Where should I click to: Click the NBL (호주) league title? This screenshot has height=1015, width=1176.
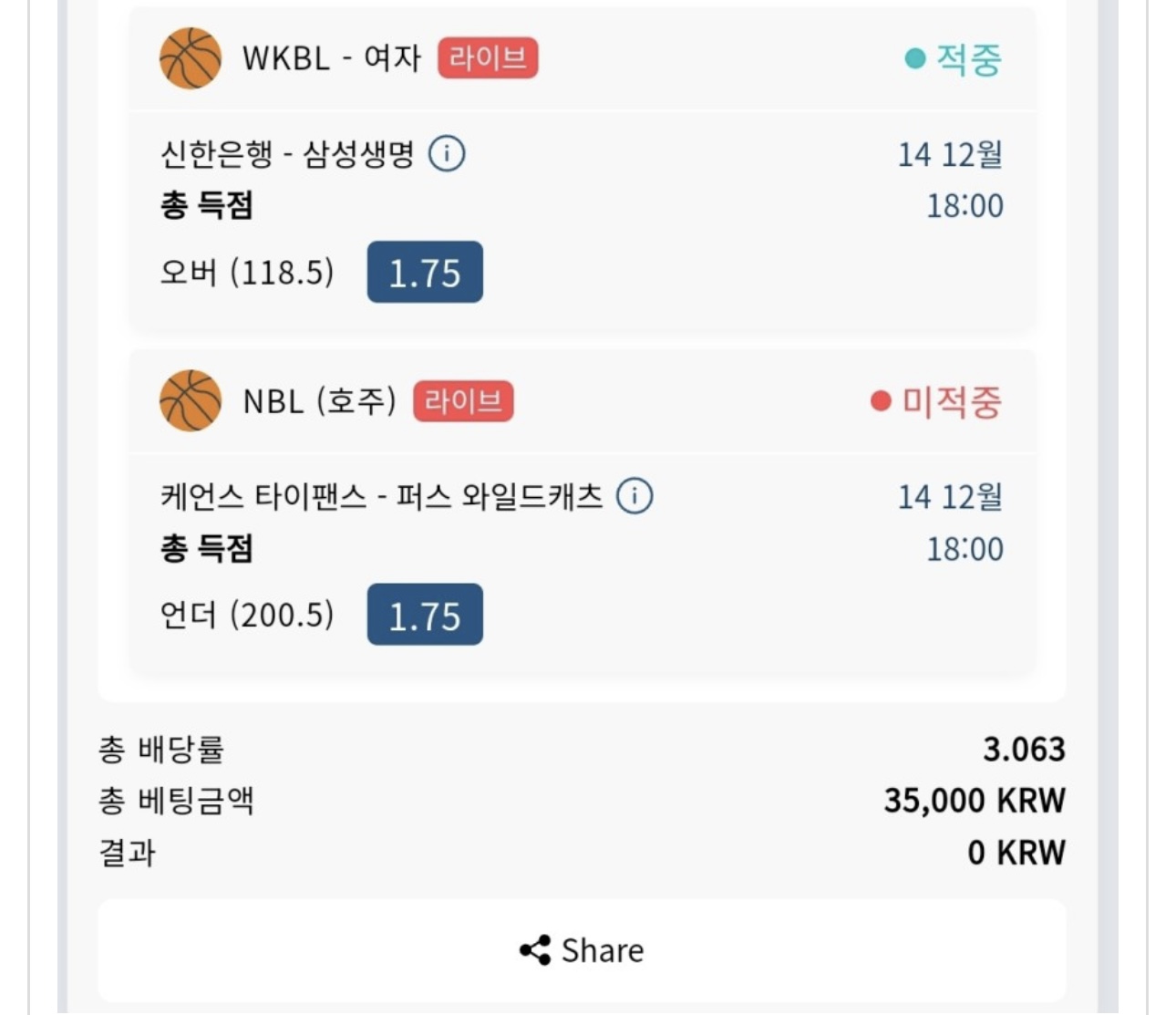pyautogui.click(x=319, y=401)
